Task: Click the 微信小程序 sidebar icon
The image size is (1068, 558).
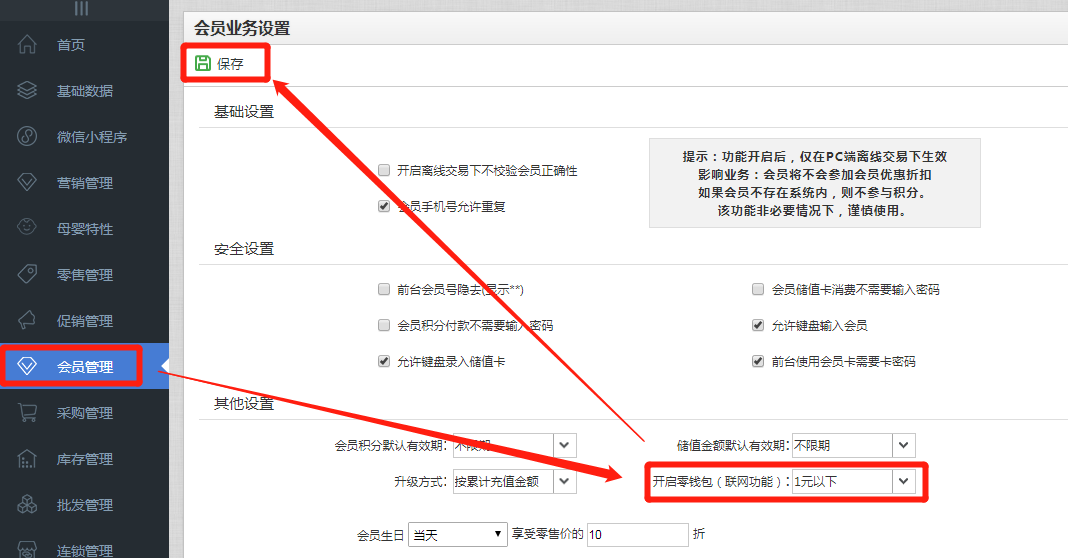Action: (27, 136)
